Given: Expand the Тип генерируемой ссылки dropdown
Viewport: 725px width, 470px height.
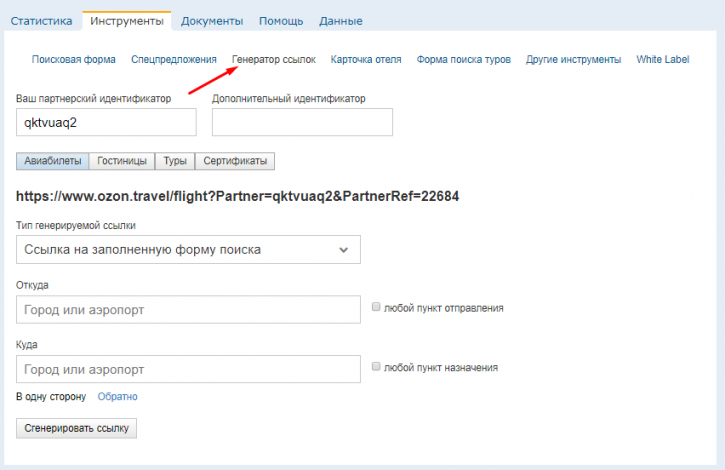Looking at the screenshot, I should [x=188, y=249].
